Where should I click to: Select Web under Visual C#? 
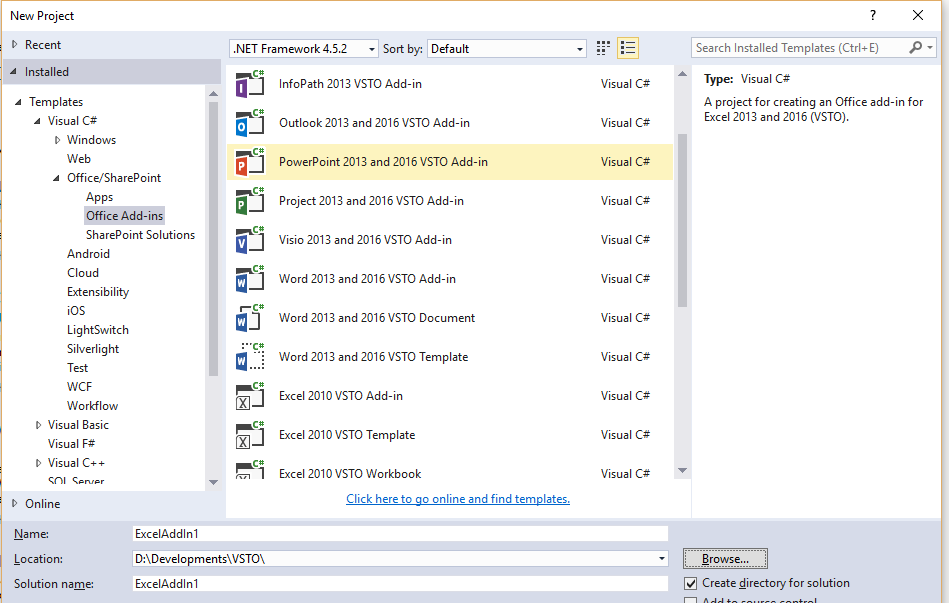79,159
